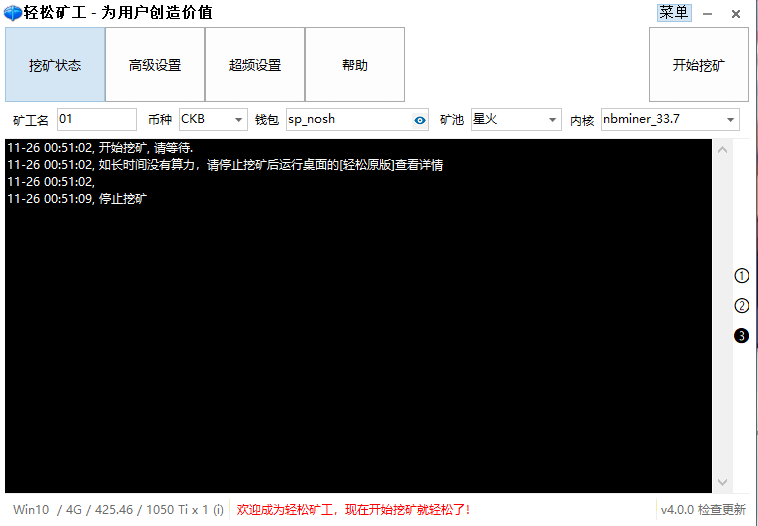Click the 开始挖矿 button
The height and width of the screenshot is (526, 758).
coord(699,64)
